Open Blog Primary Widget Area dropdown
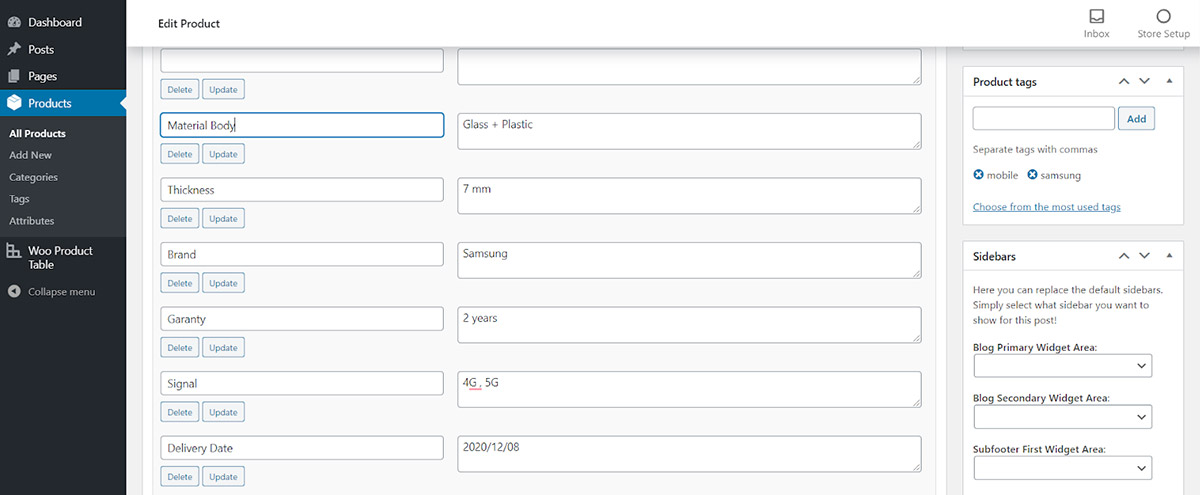This screenshot has width=1200, height=495. [x=1062, y=367]
